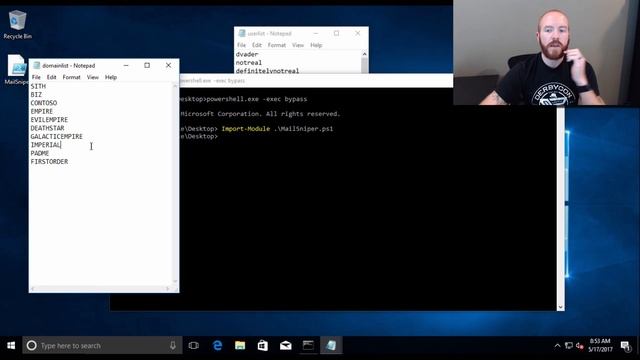640x360 pixels.
Task: Open Format menu in domainlist Notepad
Action: tap(71, 77)
